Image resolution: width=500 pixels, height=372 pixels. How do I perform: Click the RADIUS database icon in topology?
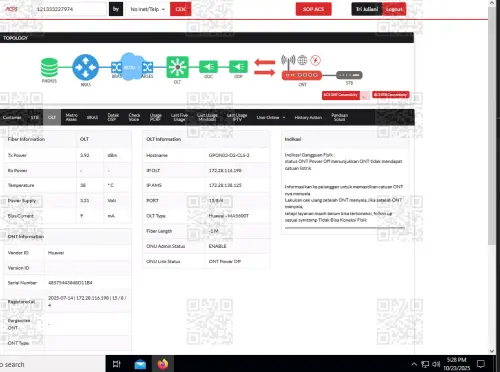pyautogui.click(x=49, y=68)
